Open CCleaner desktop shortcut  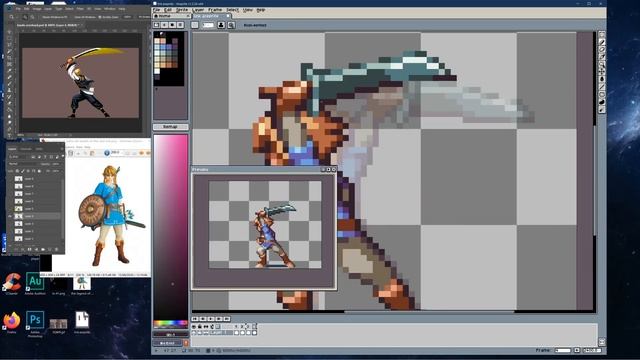12,284
